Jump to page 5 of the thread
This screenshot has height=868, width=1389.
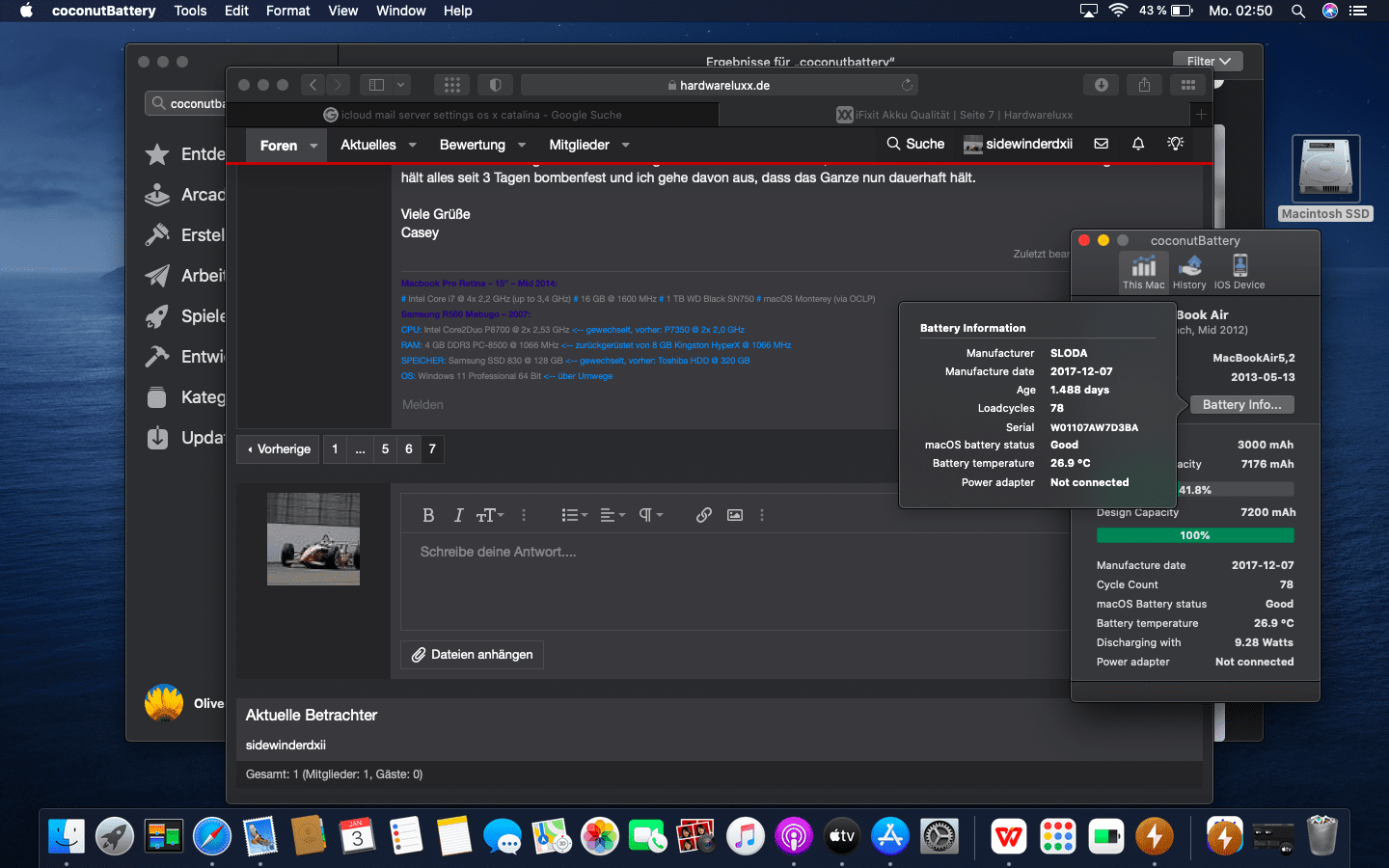[x=385, y=449]
